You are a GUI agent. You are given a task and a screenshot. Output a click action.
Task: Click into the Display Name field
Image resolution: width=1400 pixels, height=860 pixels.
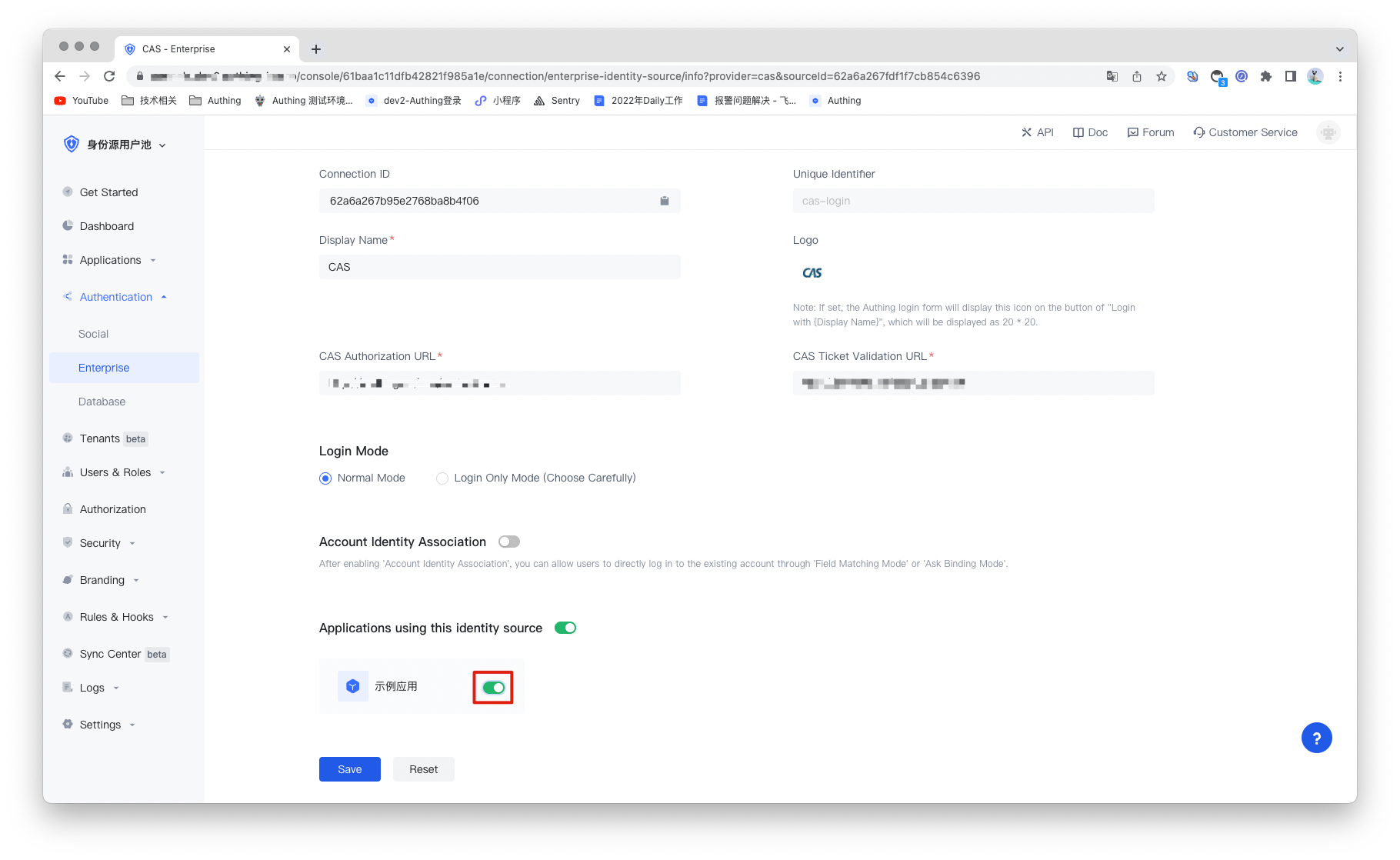coord(499,267)
